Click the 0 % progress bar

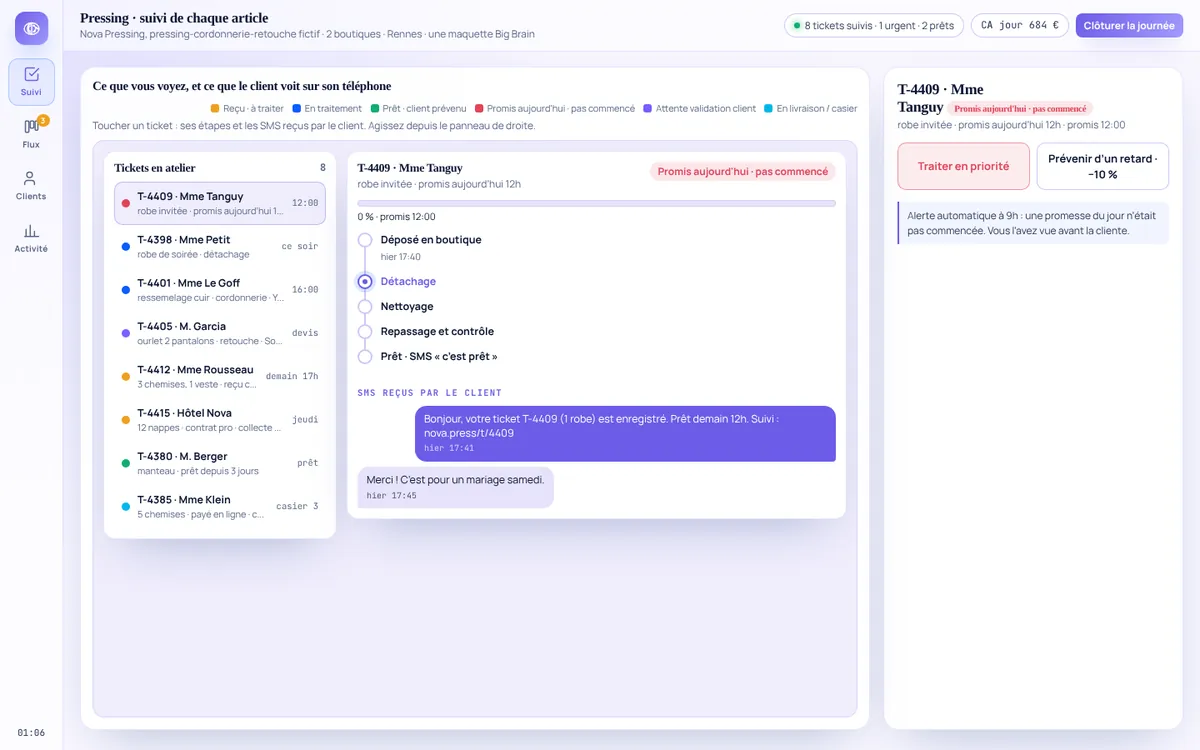tap(596, 203)
